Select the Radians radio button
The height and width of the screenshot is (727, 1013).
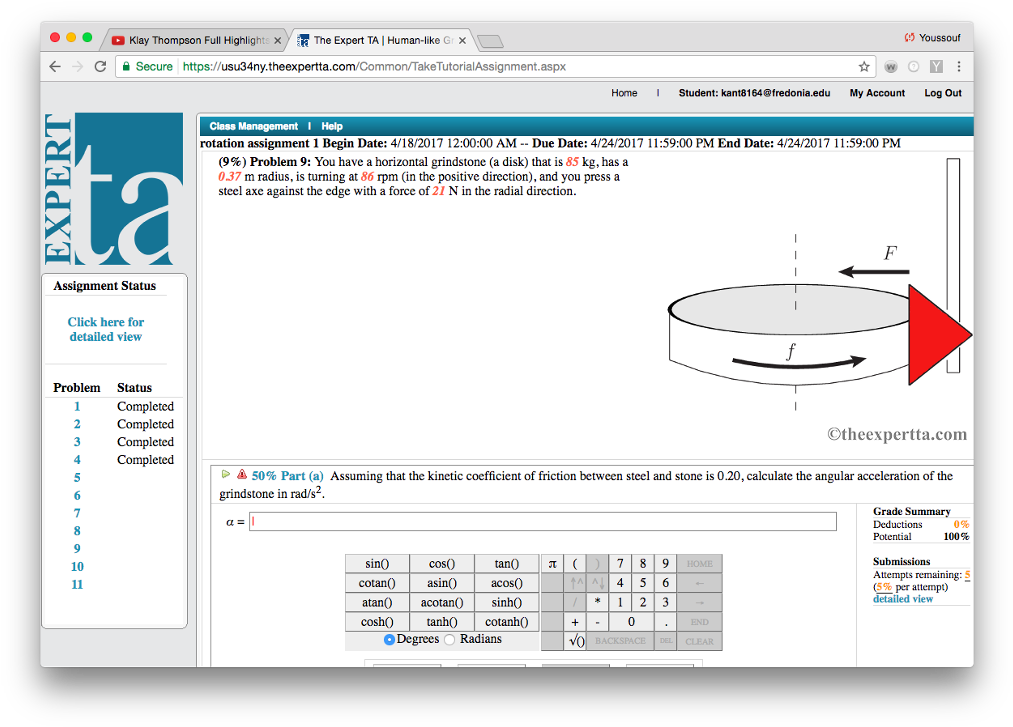coord(450,639)
